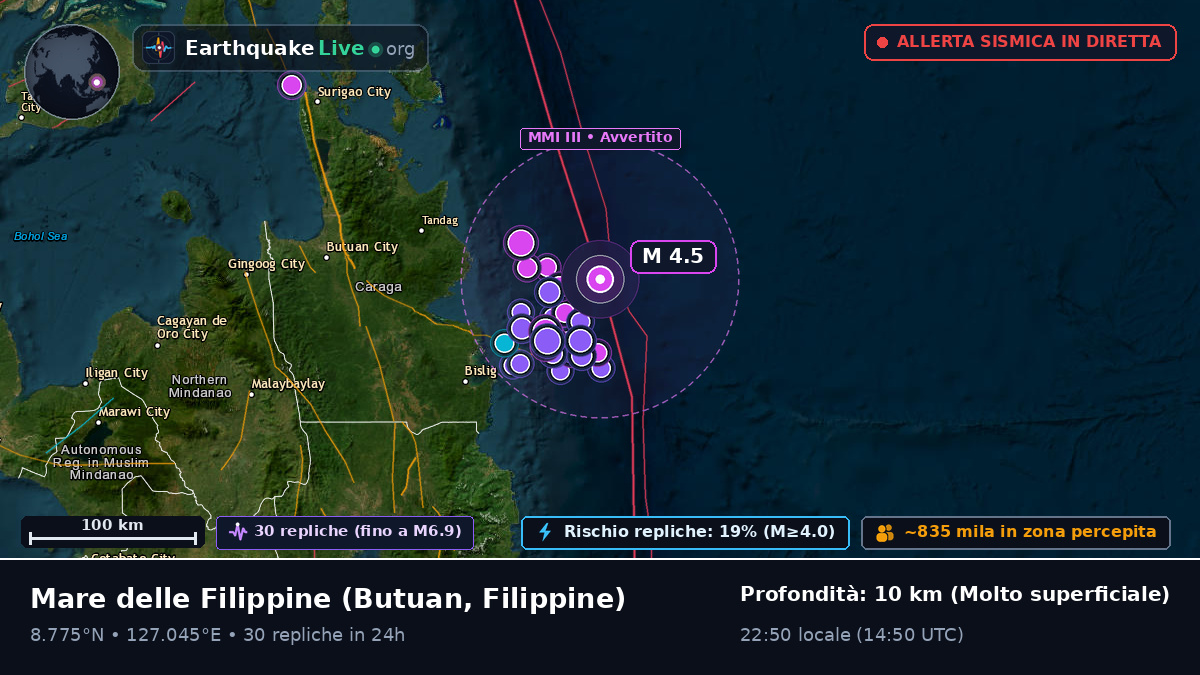Image resolution: width=1200 pixels, height=675 pixels.
Task: Select the magenta quake marker near Surigao City
Action: point(291,85)
